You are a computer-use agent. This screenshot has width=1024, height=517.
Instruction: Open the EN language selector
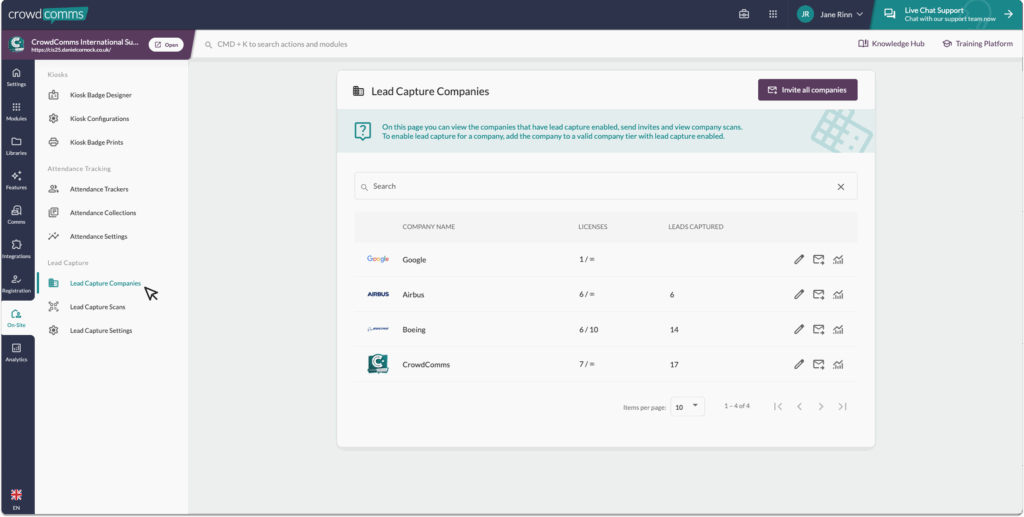click(16, 500)
